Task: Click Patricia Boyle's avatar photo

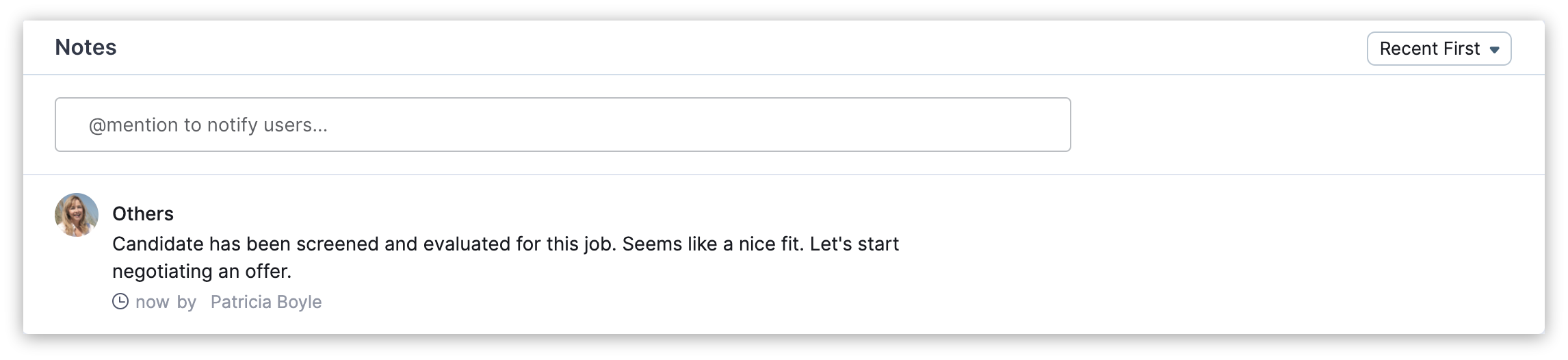Action: pos(77,215)
